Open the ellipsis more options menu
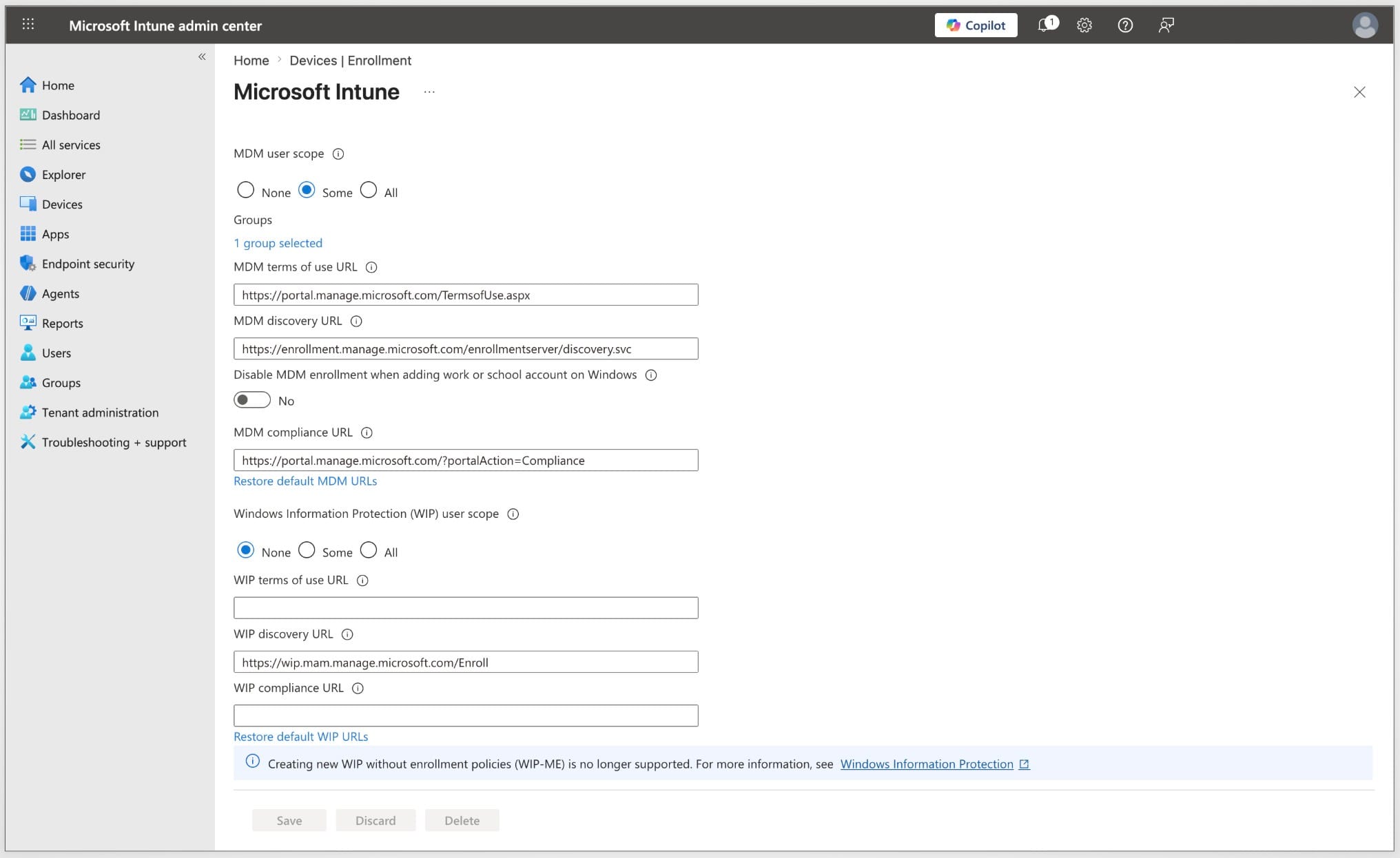The image size is (1400, 858). point(429,92)
